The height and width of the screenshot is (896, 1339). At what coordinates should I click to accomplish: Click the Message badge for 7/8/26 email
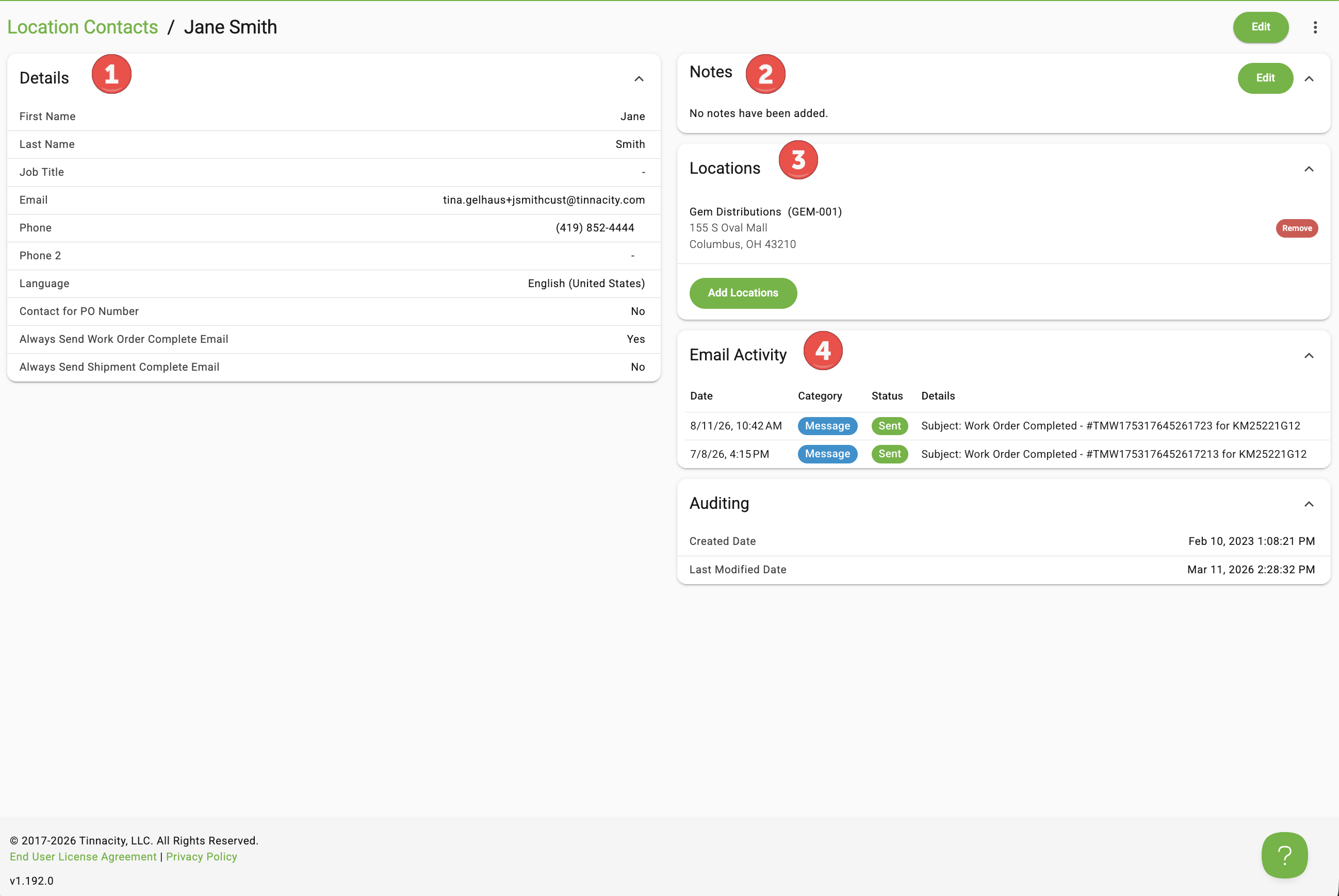point(827,454)
